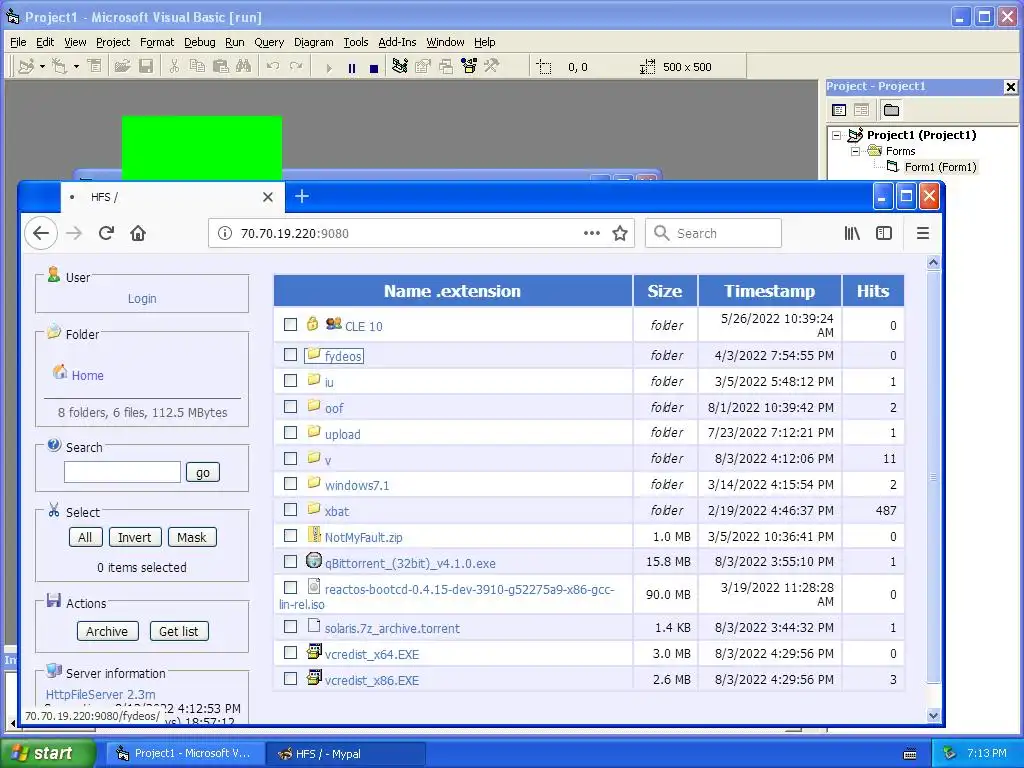Screen dimensions: 1024x768
Task: Collapse the Forms folder tree node
Action: pos(856,152)
